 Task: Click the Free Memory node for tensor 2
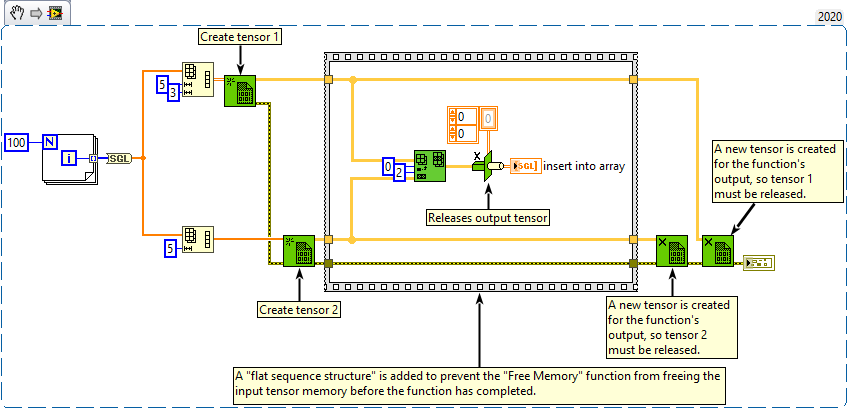coord(671,250)
